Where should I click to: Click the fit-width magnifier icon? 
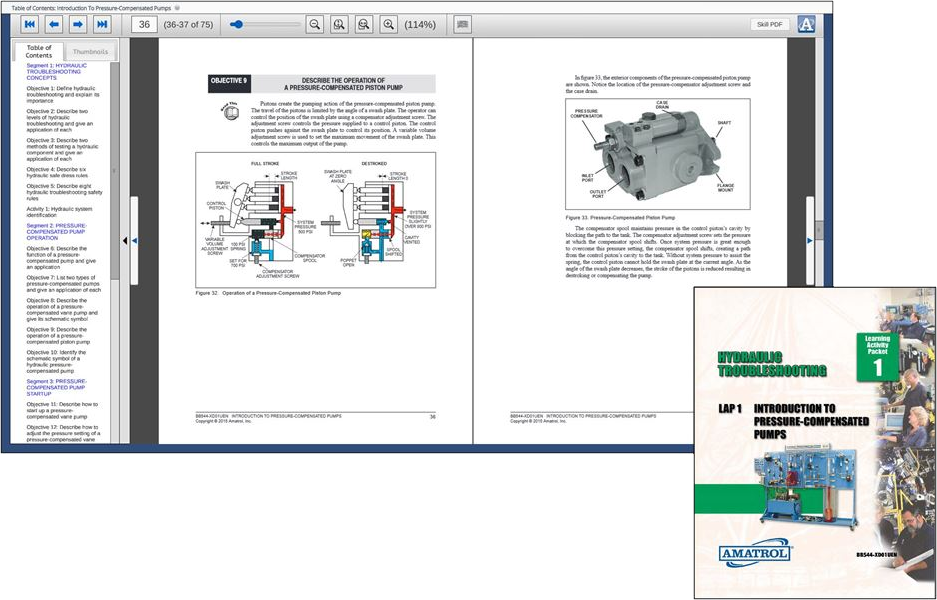364,25
